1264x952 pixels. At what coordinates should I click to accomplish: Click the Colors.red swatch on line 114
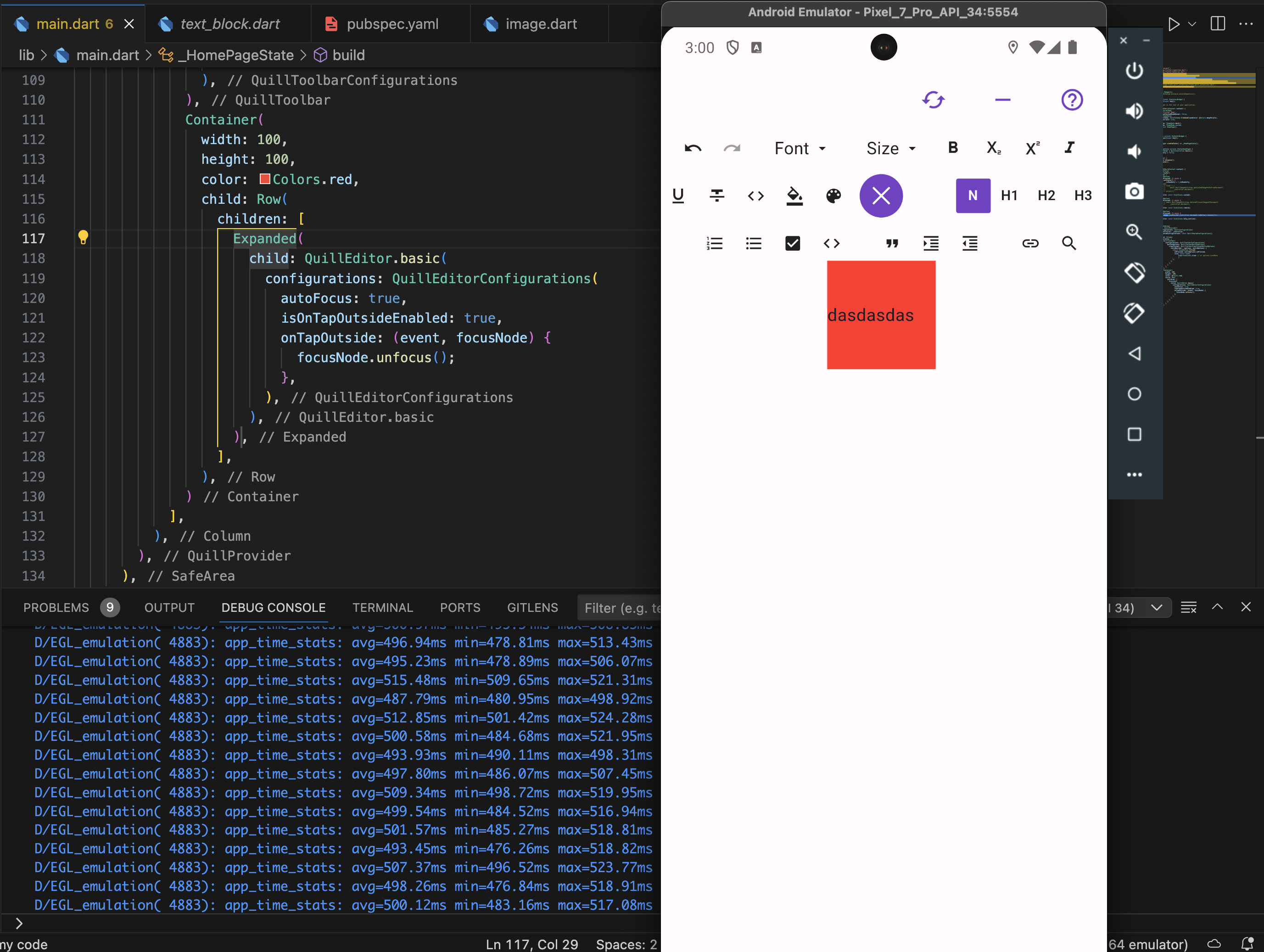[264, 179]
